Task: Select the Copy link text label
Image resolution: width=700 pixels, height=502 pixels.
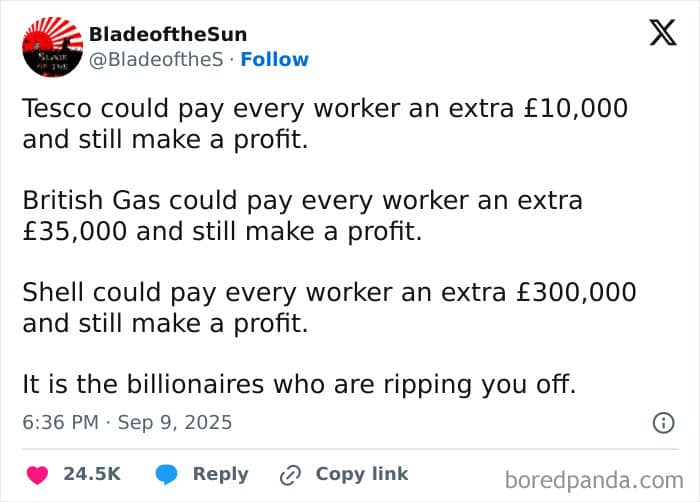Action: (x=361, y=474)
